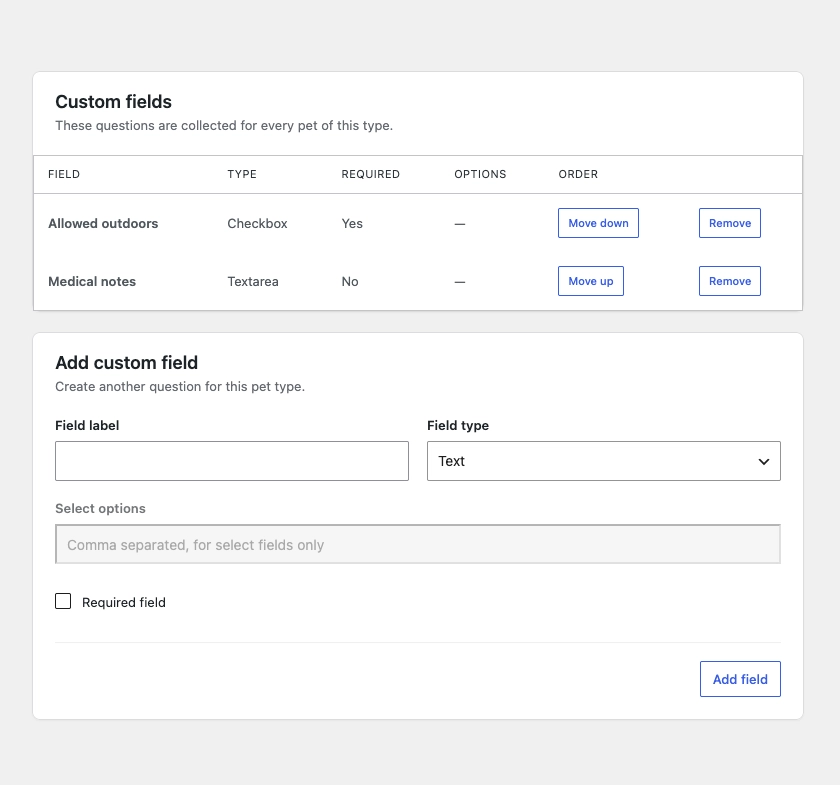The height and width of the screenshot is (785, 840).
Task: Click the Add field button
Action: [740, 679]
